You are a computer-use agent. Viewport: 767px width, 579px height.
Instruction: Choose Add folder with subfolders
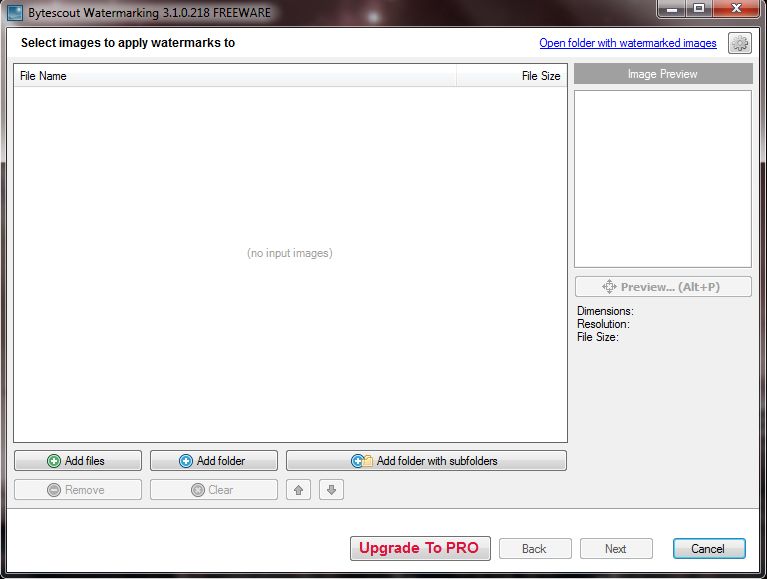tap(427, 461)
